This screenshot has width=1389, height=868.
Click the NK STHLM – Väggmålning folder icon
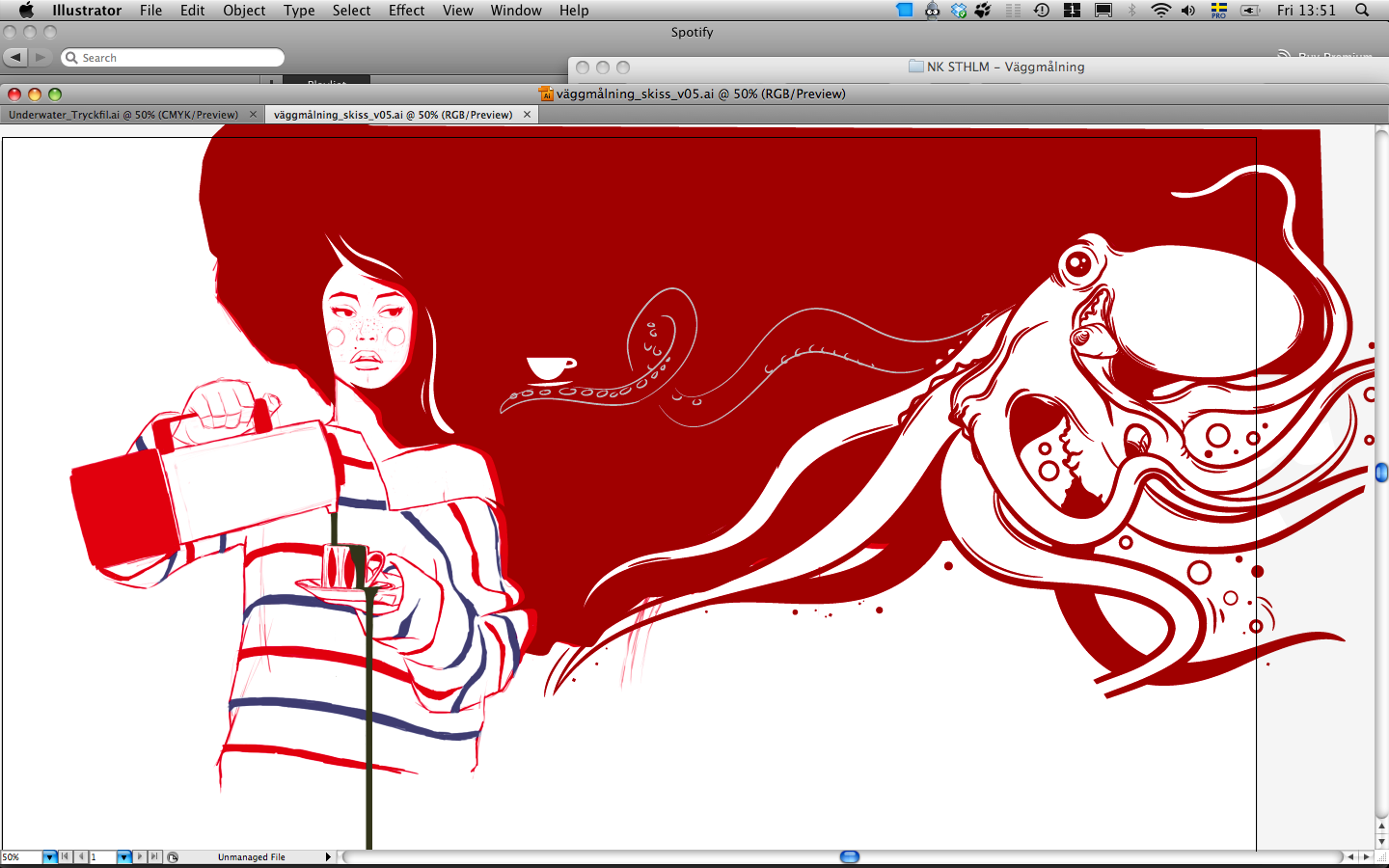coord(916,67)
